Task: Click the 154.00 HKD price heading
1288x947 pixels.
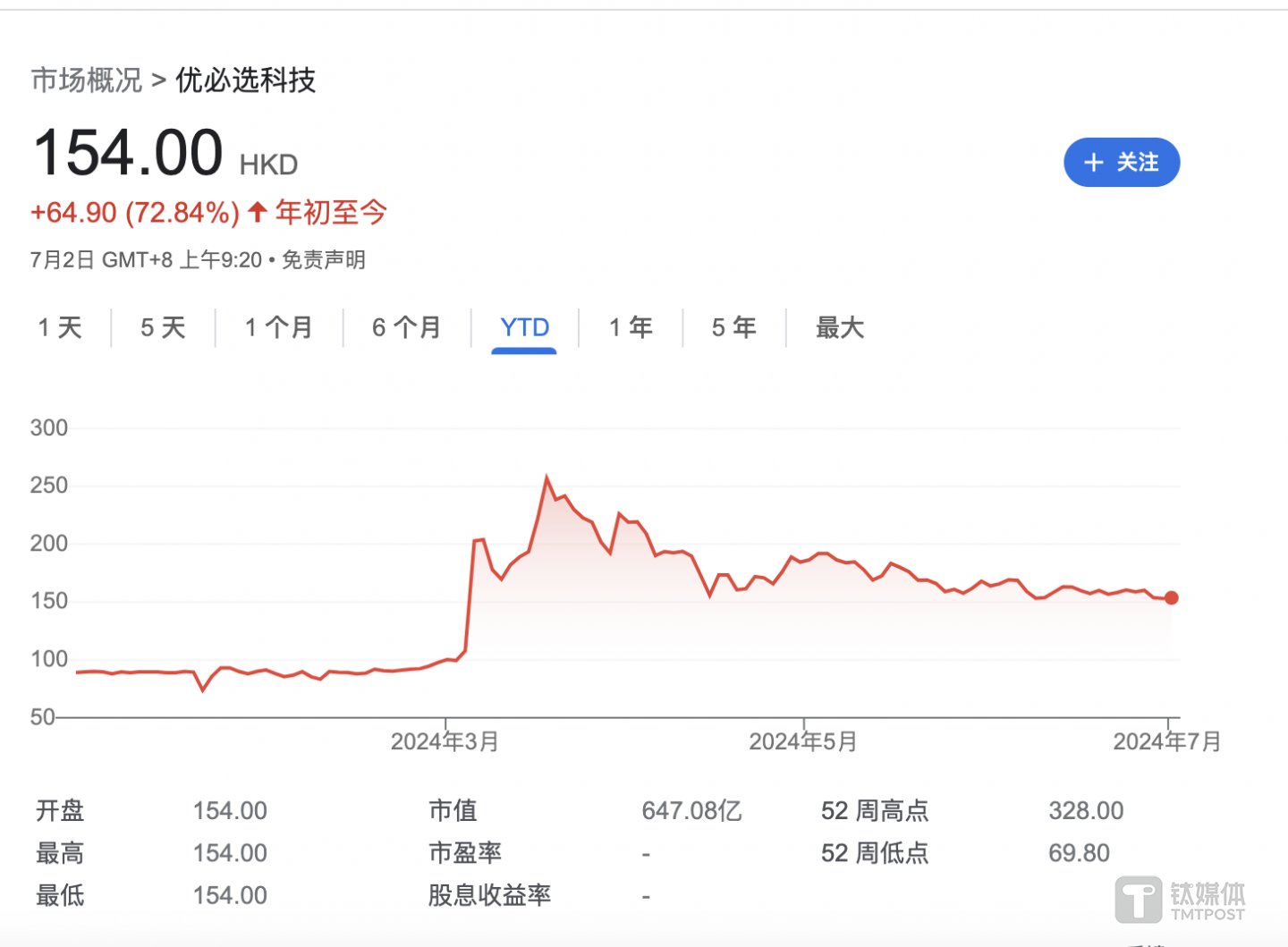Action: point(128,153)
